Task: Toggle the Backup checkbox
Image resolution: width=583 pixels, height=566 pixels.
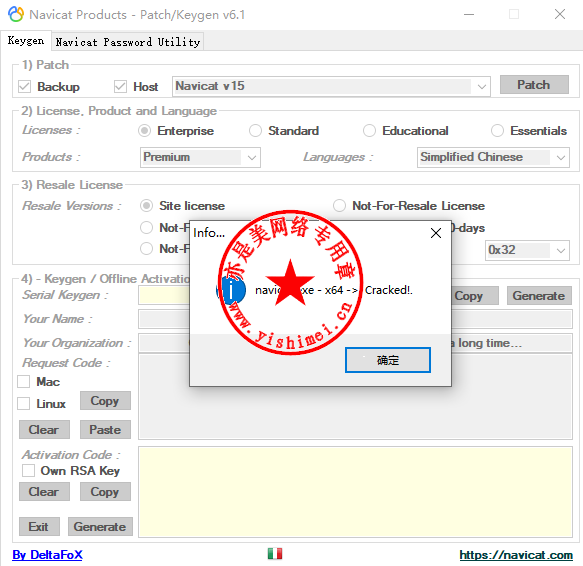Action: (25, 87)
